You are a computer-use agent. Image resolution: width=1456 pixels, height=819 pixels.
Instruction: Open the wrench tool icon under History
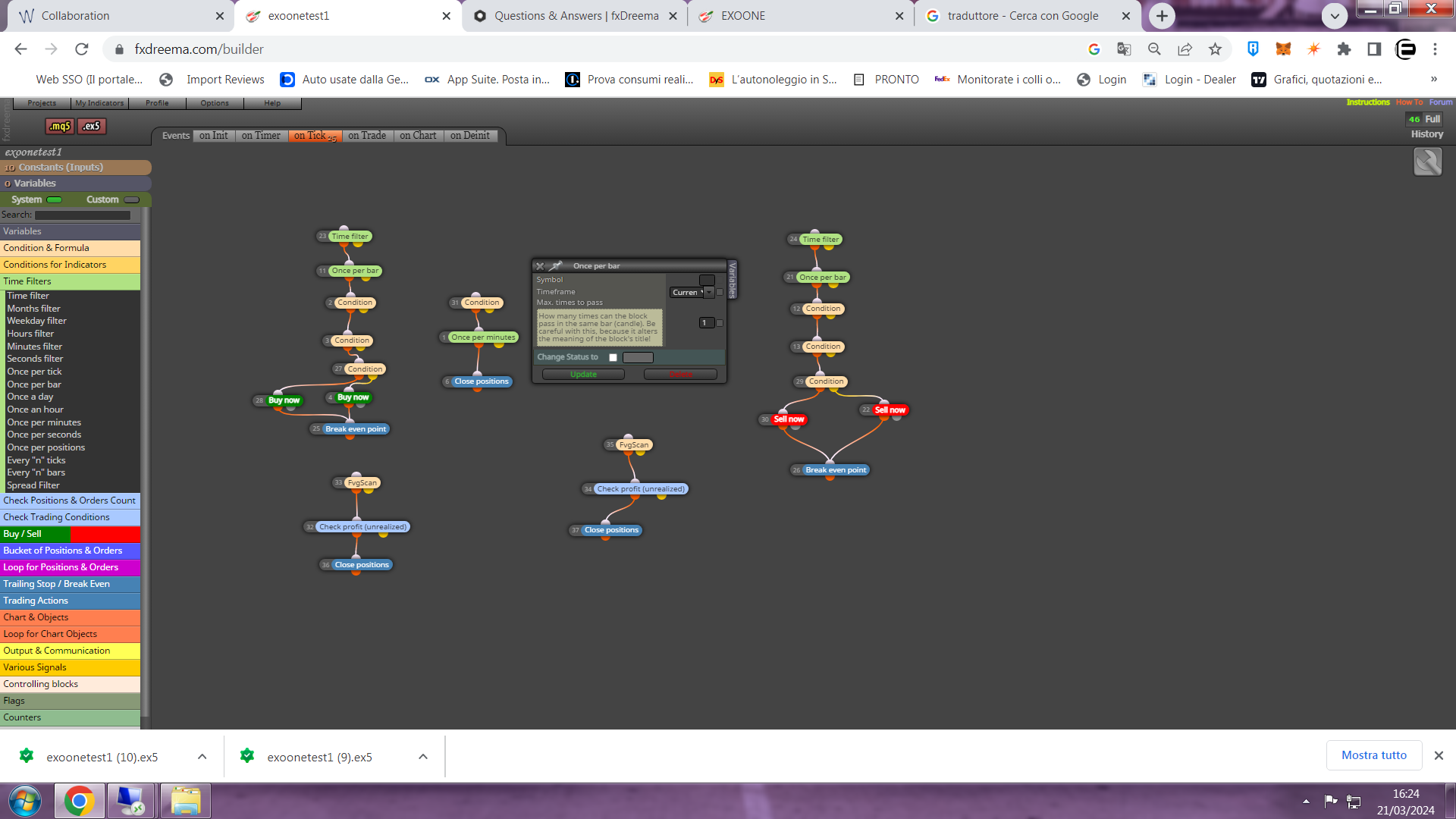(1427, 162)
